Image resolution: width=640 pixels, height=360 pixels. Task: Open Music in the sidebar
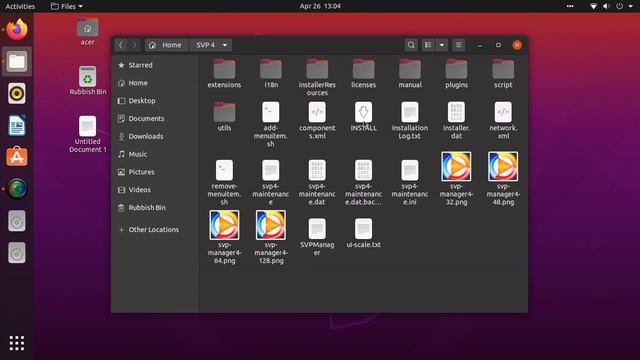pyautogui.click(x=155, y=154)
